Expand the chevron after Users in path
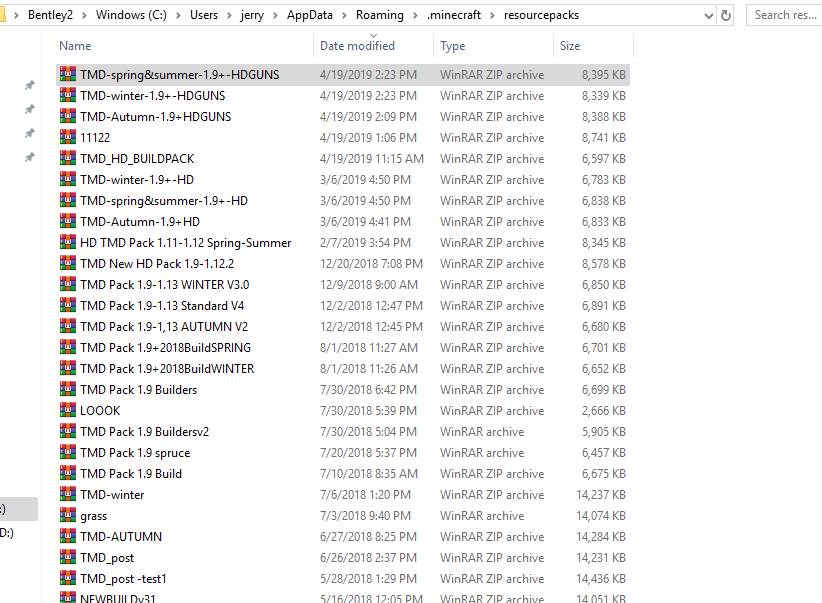This screenshot has height=603, width=822. click(x=229, y=16)
